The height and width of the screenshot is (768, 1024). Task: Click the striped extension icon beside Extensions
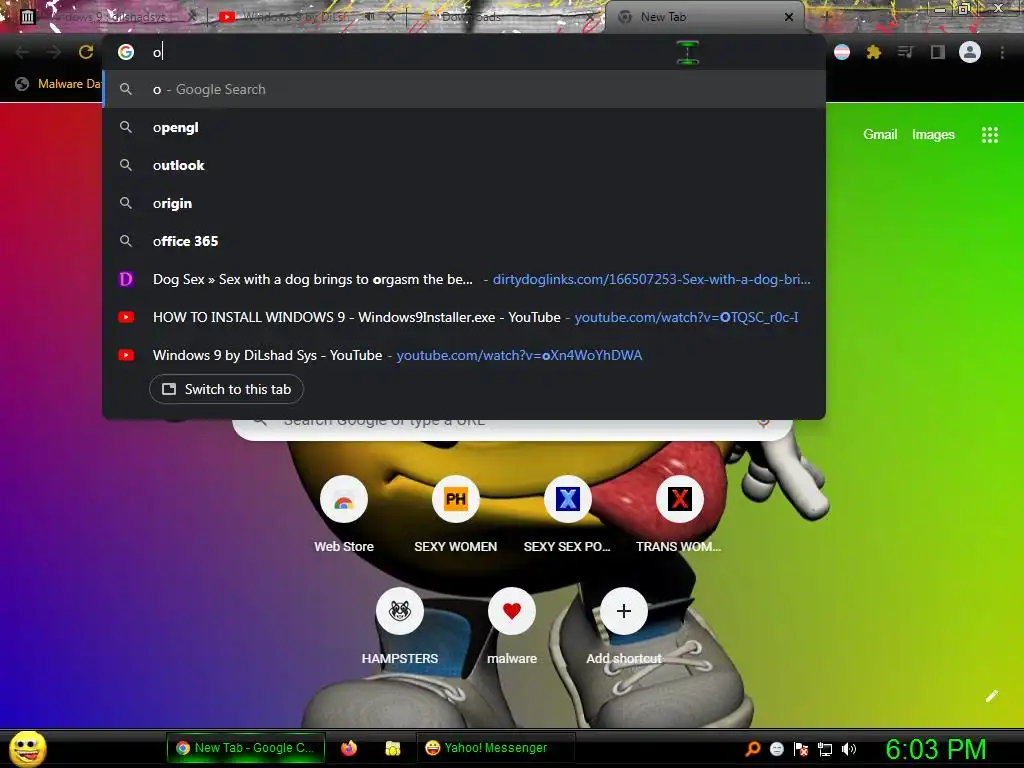click(x=842, y=52)
